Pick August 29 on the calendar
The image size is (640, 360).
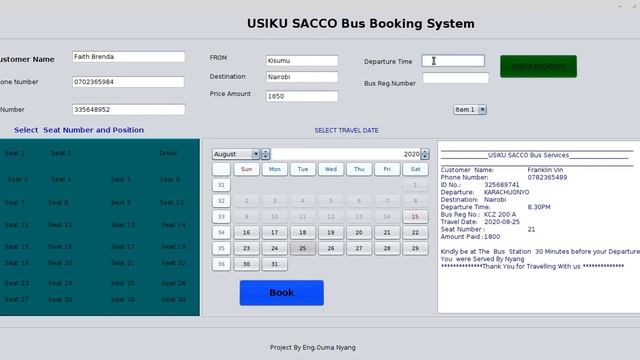(415, 248)
